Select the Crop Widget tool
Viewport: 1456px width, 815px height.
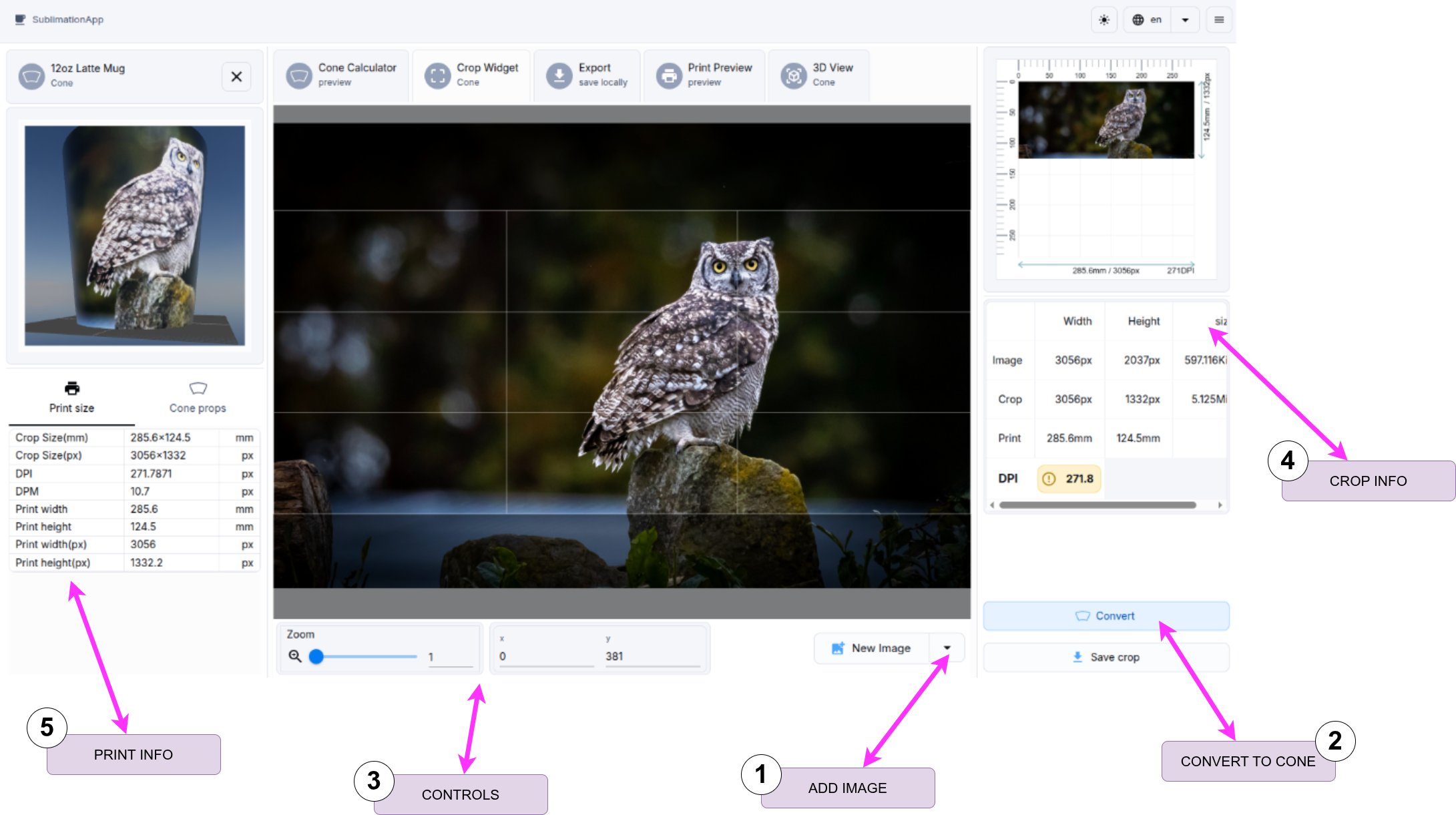pyautogui.click(x=472, y=75)
